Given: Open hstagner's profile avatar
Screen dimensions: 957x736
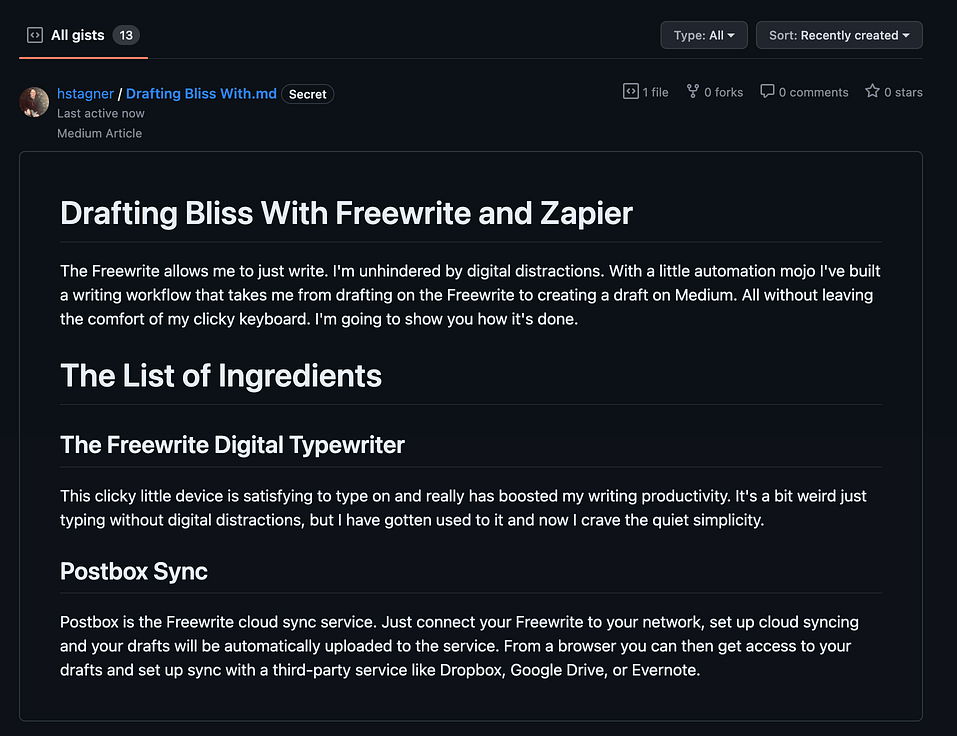Looking at the screenshot, I should tap(34, 102).
